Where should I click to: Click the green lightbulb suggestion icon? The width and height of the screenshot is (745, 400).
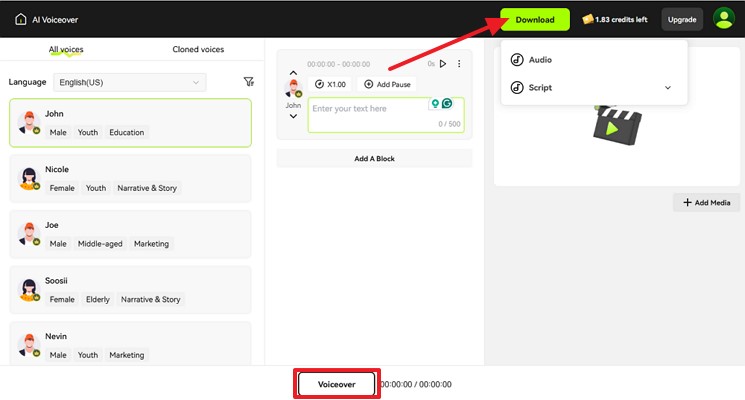click(x=435, y=104)
